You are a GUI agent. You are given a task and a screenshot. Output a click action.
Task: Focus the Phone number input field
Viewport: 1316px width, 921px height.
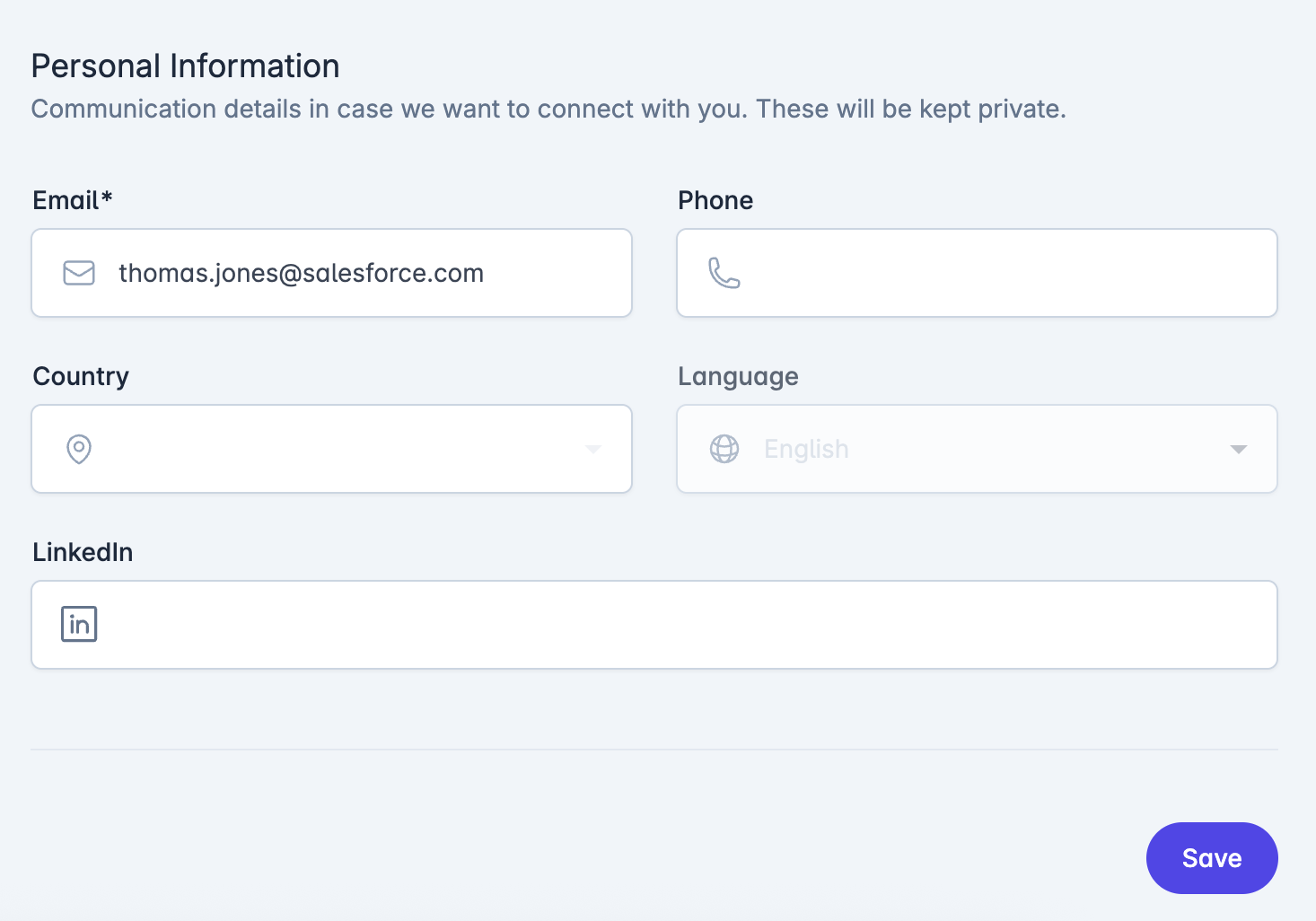tap(977, 273)
